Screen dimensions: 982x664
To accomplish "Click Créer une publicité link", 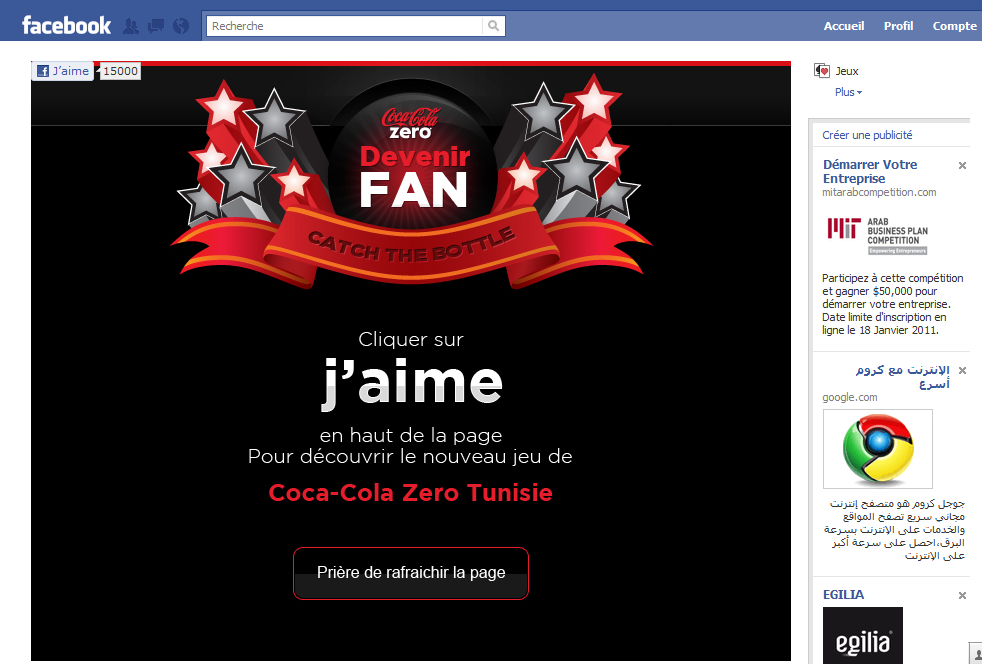I will tap(867, 135).
